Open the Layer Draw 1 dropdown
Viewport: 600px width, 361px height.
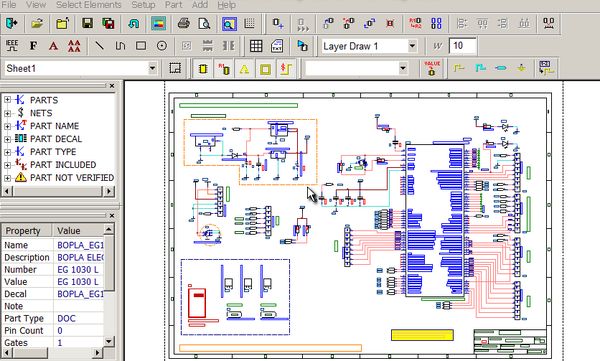pyautogui.click(x=412, y=46)
